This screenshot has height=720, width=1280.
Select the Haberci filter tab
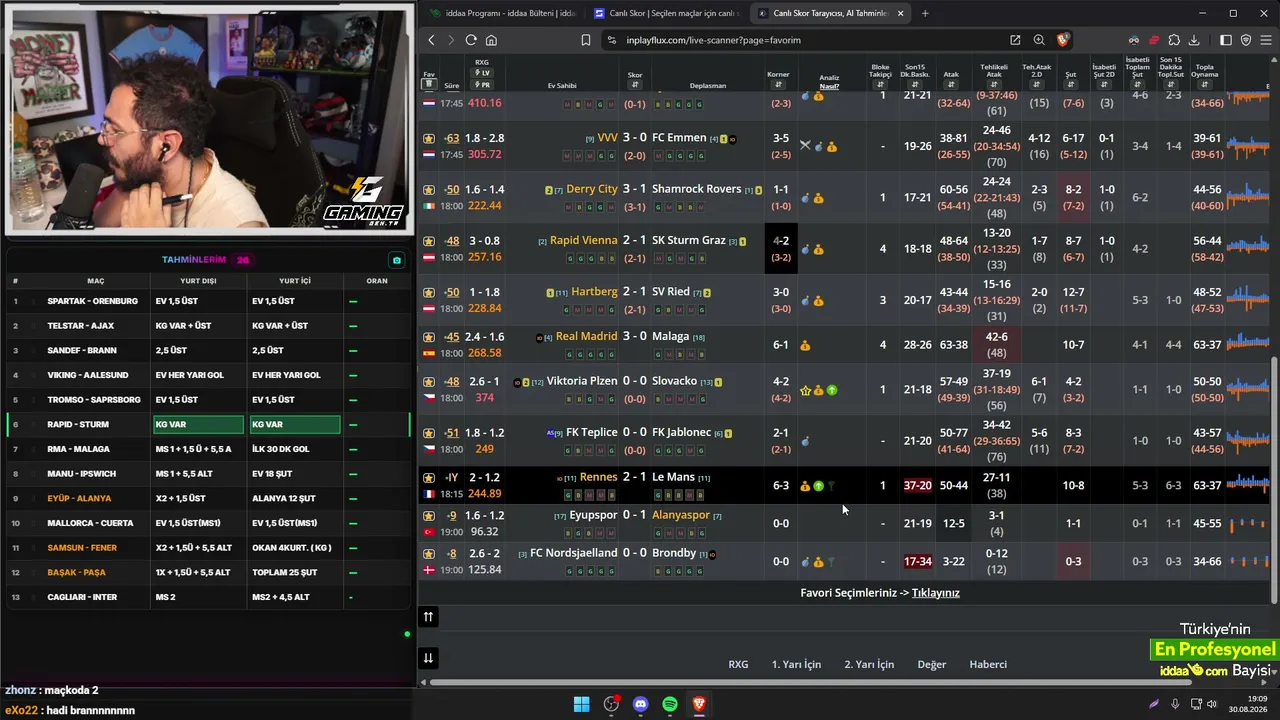[x=988, y=664]
